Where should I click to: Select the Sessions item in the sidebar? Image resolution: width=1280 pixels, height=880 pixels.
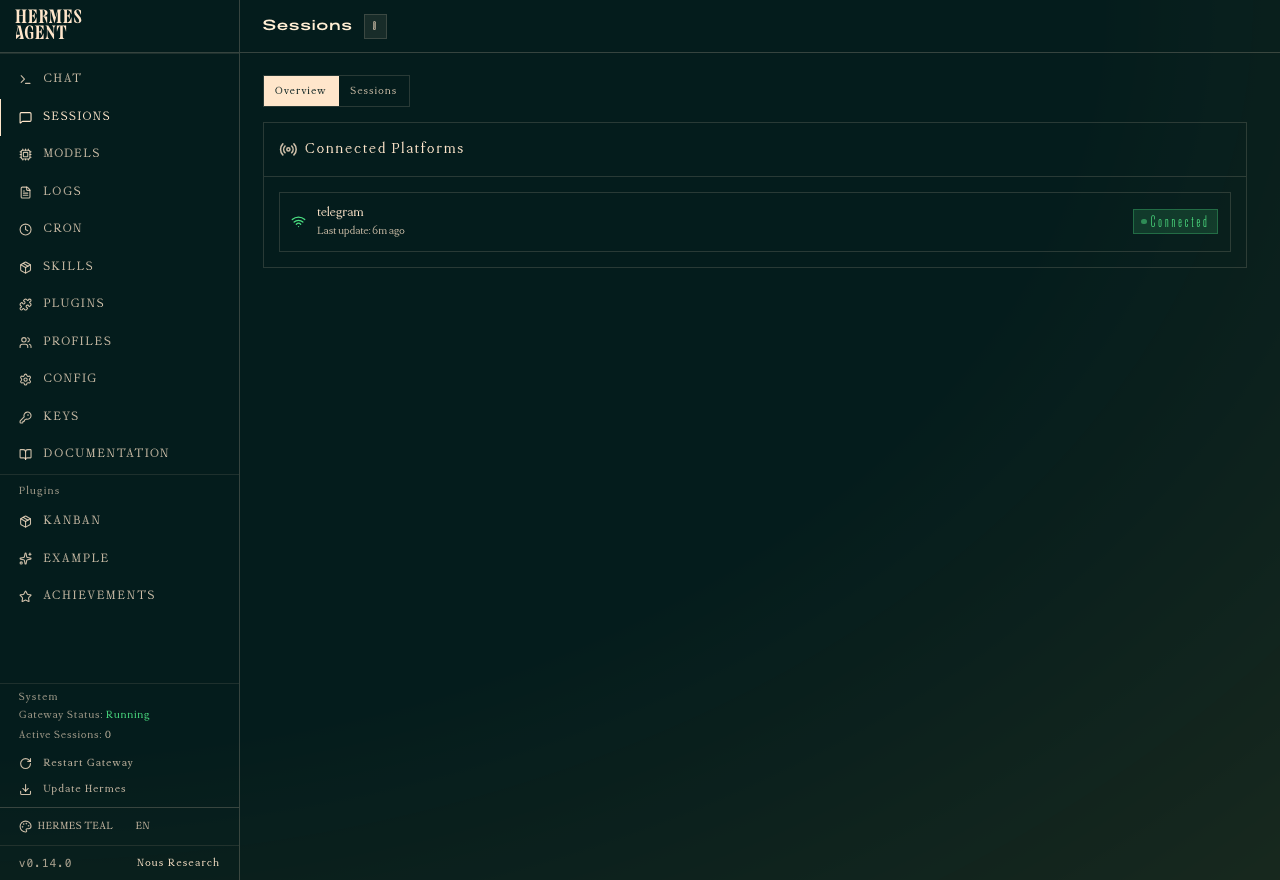click(120, 117)
